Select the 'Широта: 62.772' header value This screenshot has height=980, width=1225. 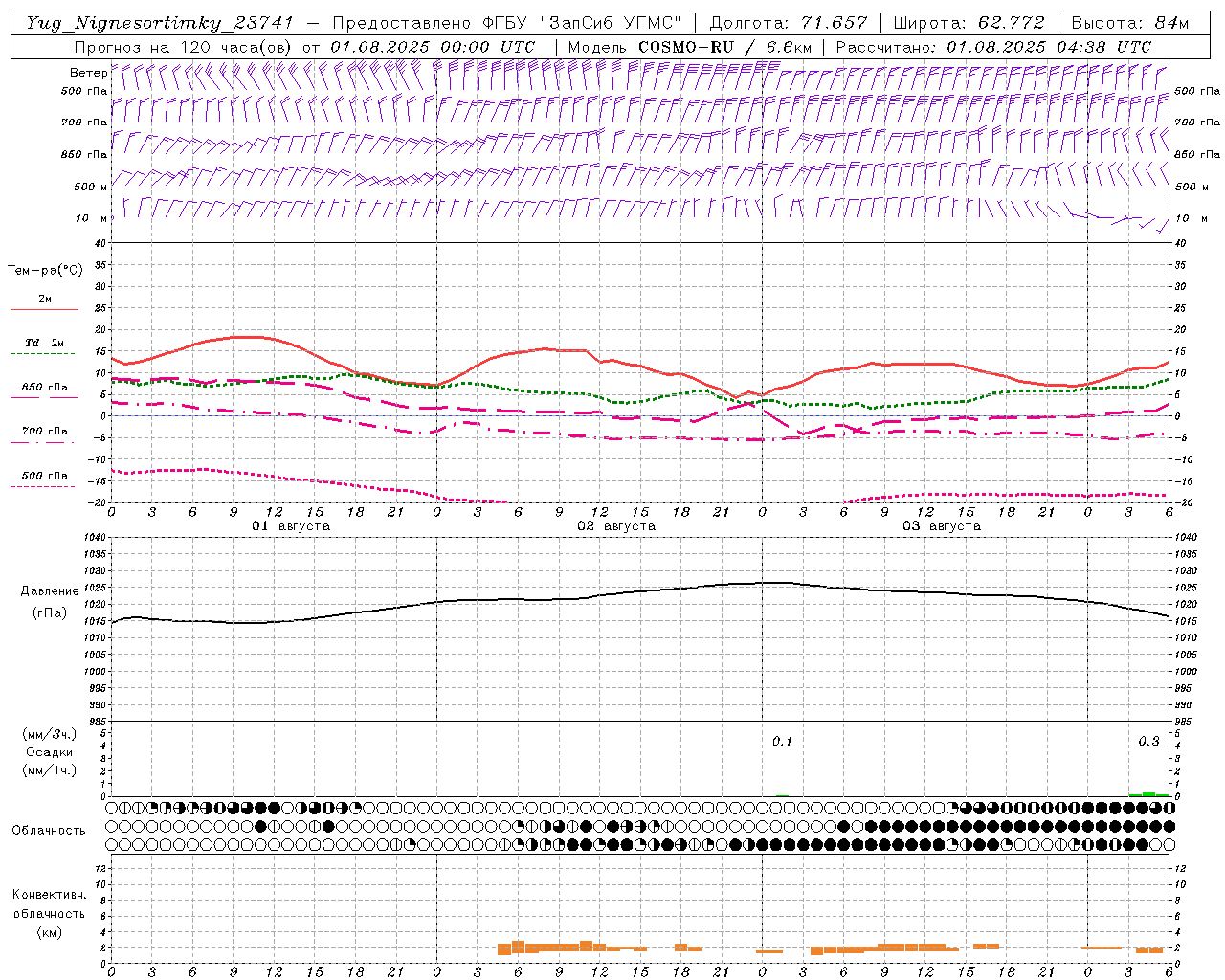point(969,24)
